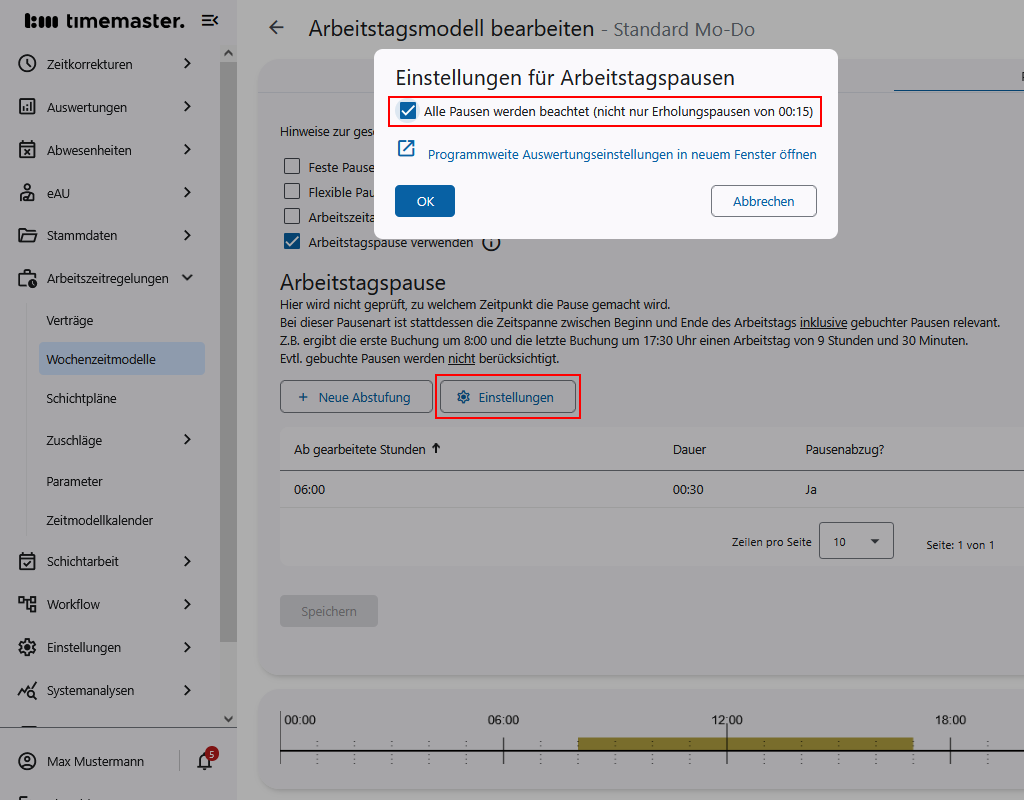
Task: Confirm the dialog with OK
Action: click(x=424, y=200)
